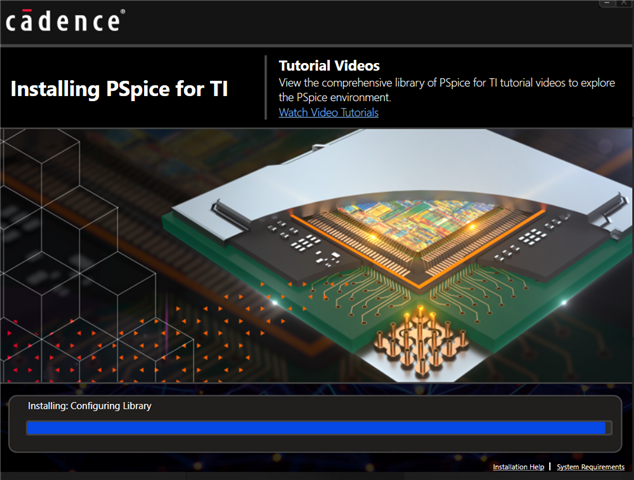Close the installer window
The height and width of the screenshot is (480, 634).
point(624,3)
